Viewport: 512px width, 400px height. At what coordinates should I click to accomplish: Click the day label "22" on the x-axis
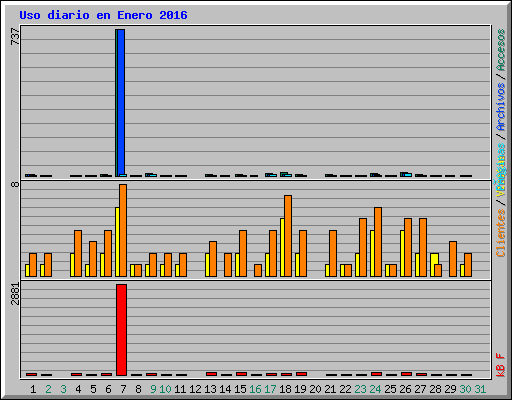(x=345, y=389)
